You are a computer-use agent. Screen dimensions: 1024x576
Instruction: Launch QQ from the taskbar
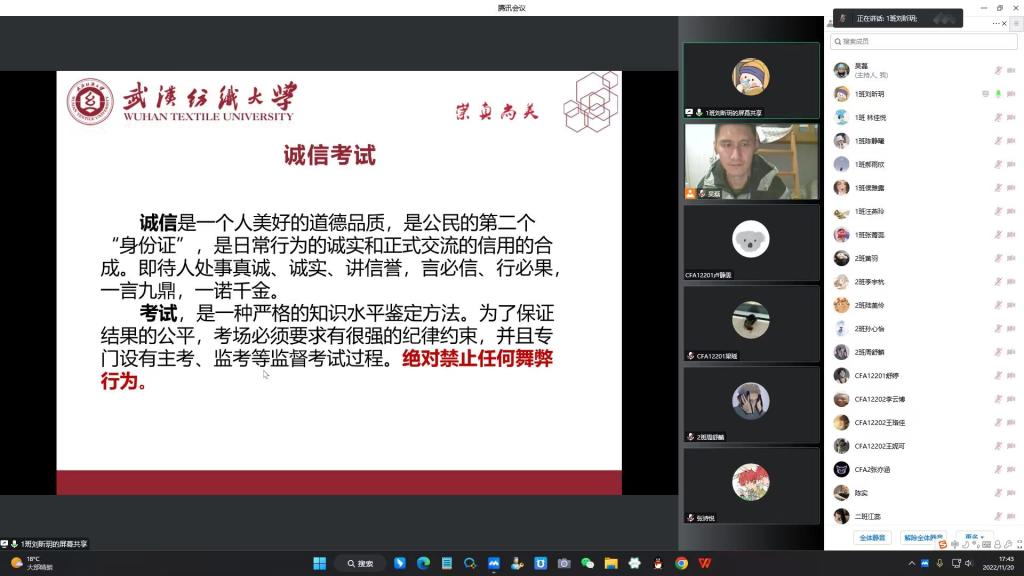coord(658,563)
